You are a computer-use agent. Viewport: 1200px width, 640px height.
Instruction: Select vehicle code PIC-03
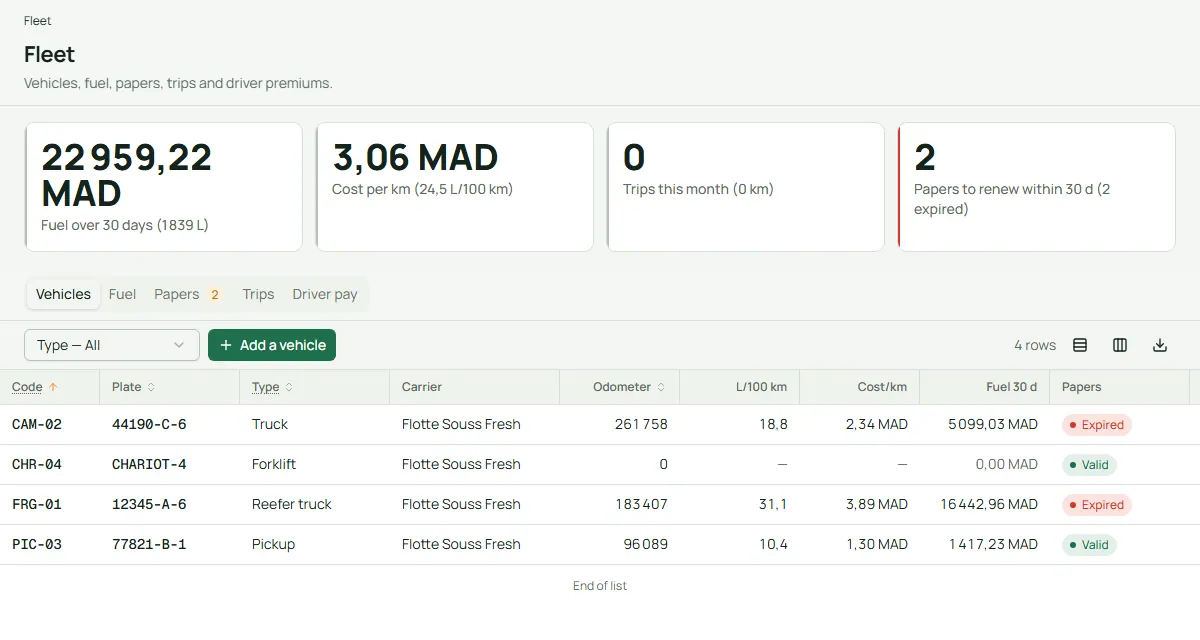click(x=37, y=544)
